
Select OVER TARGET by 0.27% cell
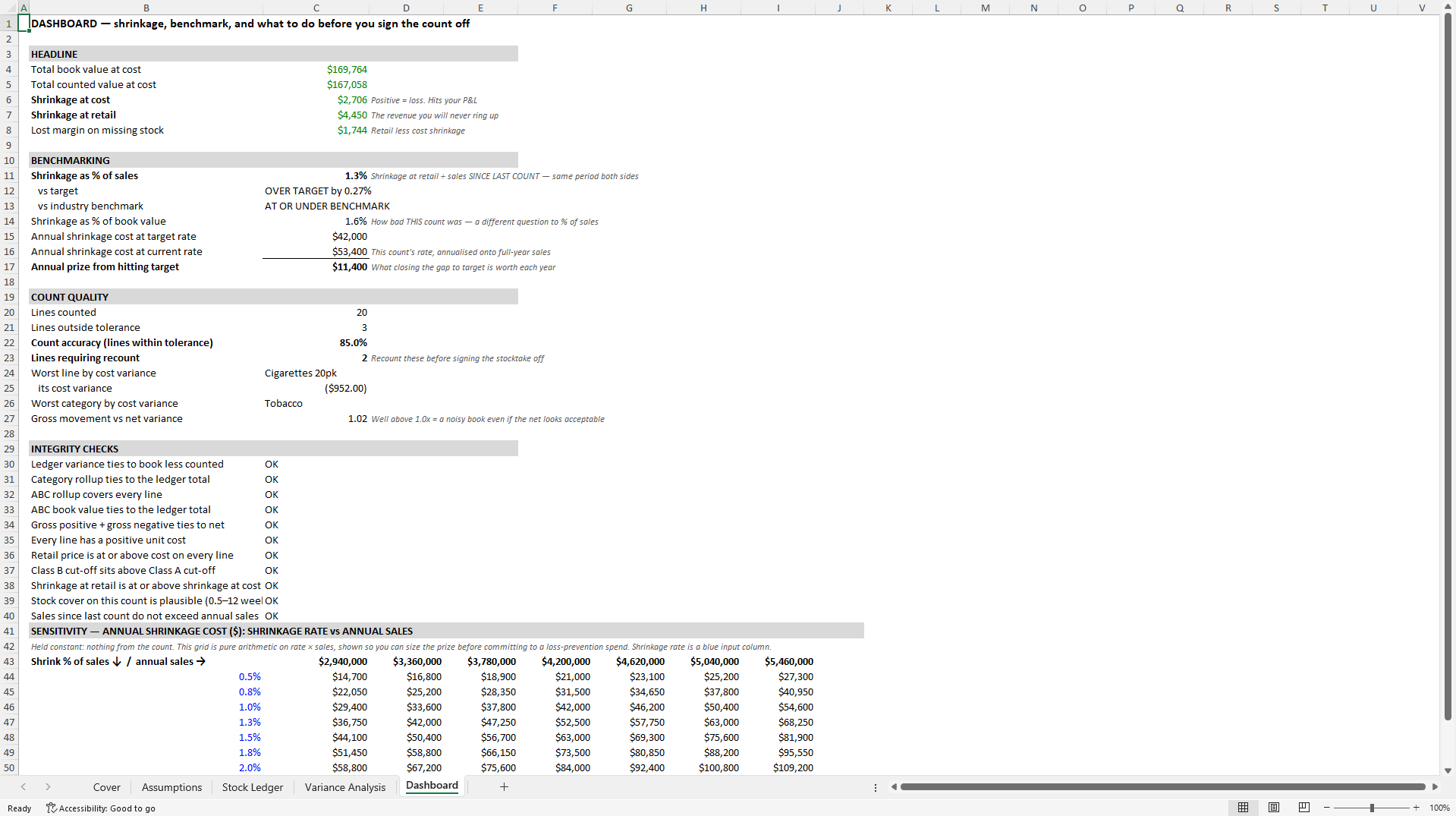point(316,191)
